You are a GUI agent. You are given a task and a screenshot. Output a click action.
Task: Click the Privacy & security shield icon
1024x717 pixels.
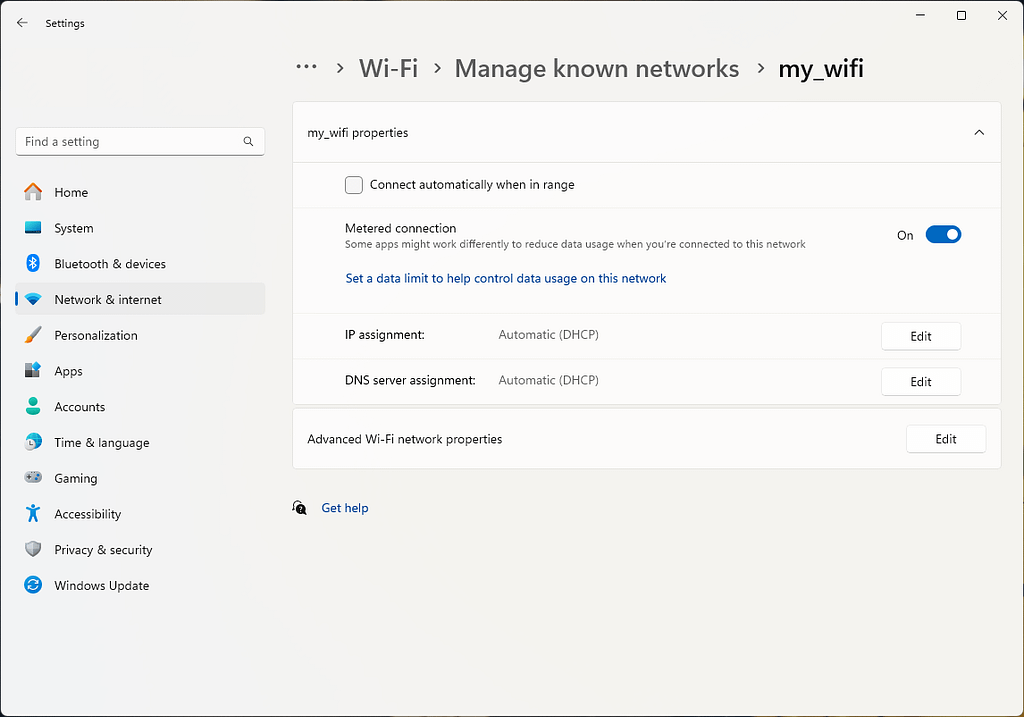(32, 549)
